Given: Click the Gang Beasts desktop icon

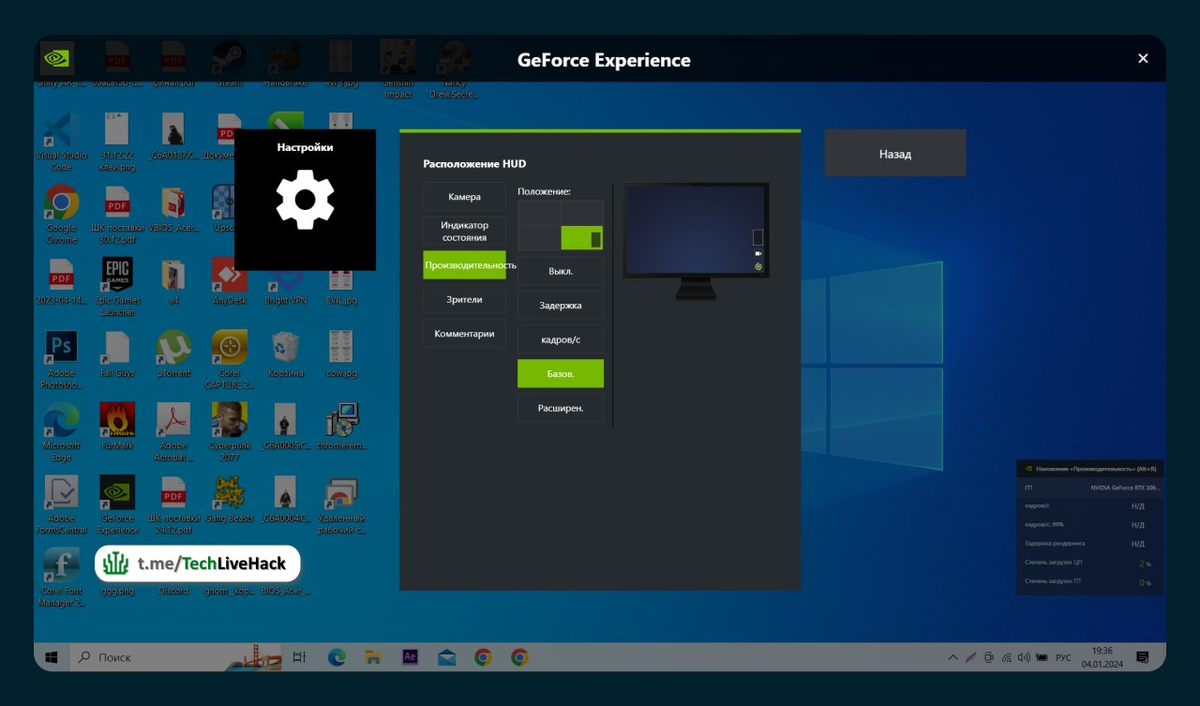Looking at the screenshot, I should coord(229,497).
